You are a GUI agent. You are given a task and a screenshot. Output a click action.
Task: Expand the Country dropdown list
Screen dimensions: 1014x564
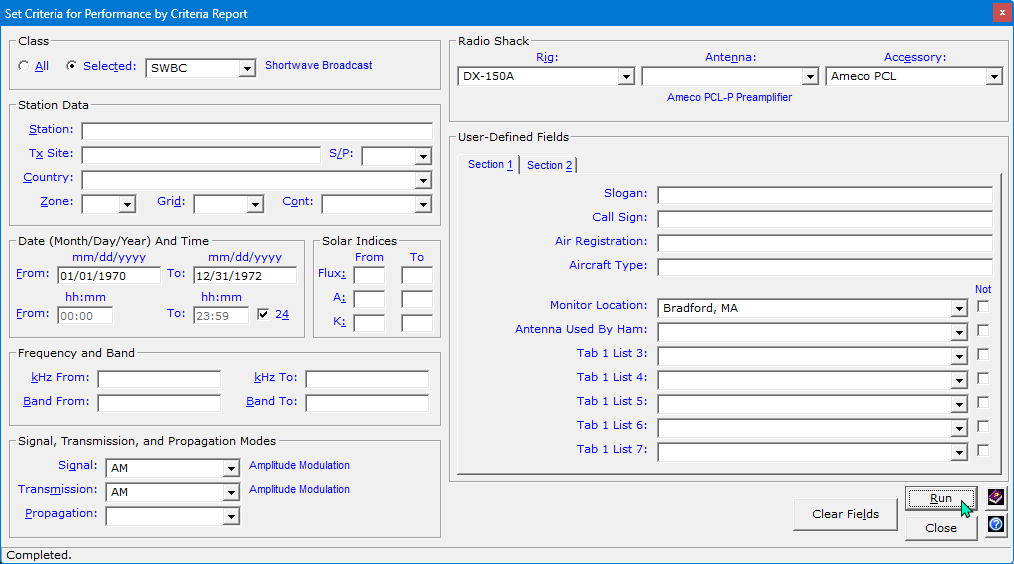coord(423,181)
